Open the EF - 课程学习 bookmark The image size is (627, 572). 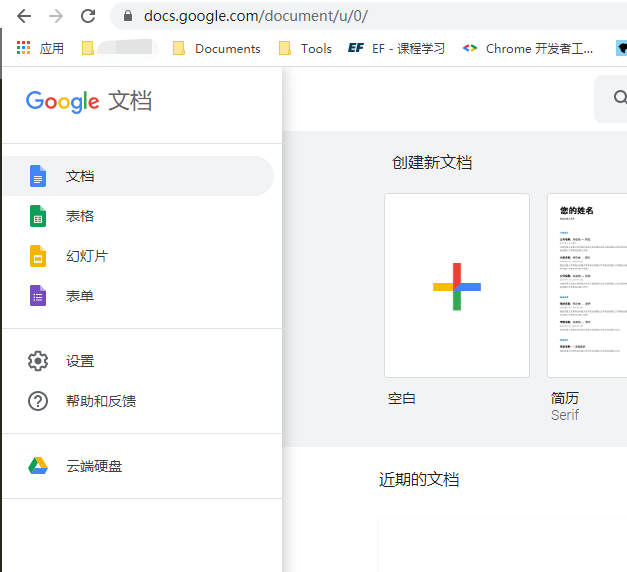(x=396, y=48)
